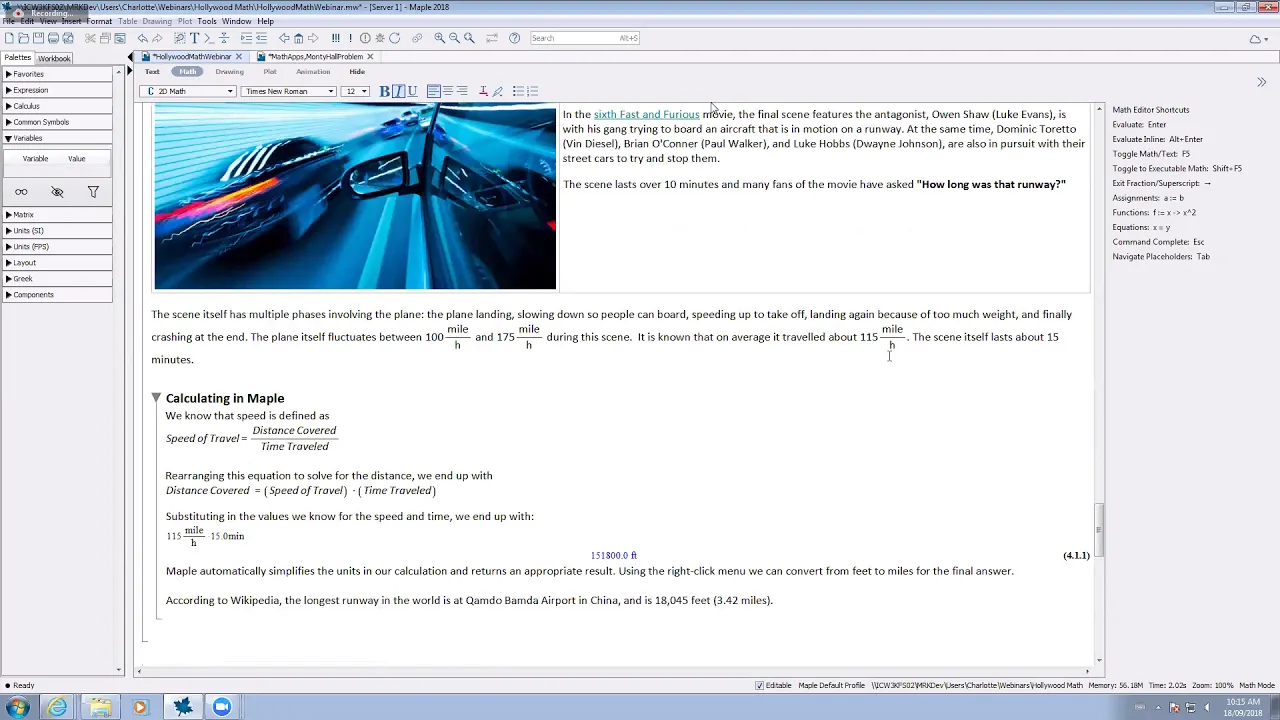1280x720 pixels.
Task: Create a new document with the New icon
Action: pos(8,38)
